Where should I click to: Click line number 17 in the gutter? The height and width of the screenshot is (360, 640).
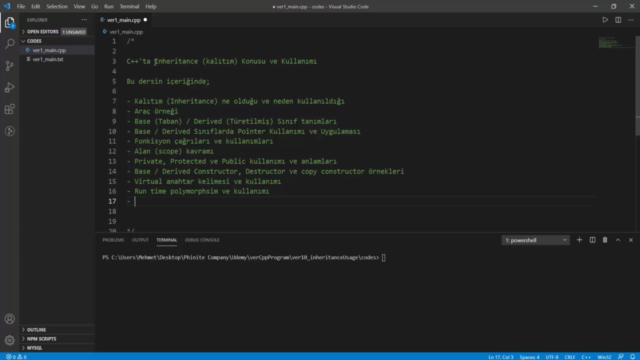pos(112,201)
